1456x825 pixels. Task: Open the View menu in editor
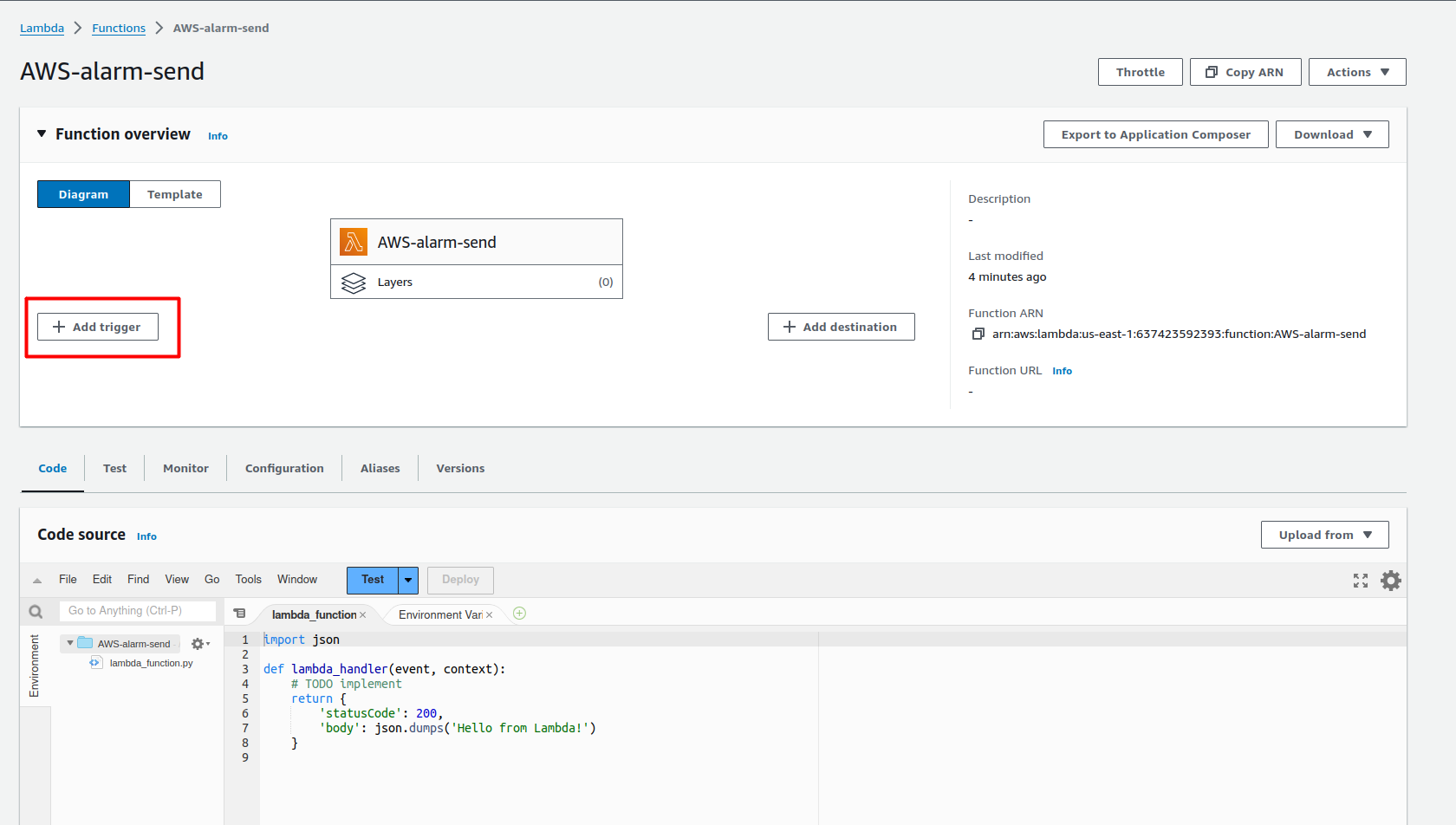pyautogui.click(x=177, y=580)
